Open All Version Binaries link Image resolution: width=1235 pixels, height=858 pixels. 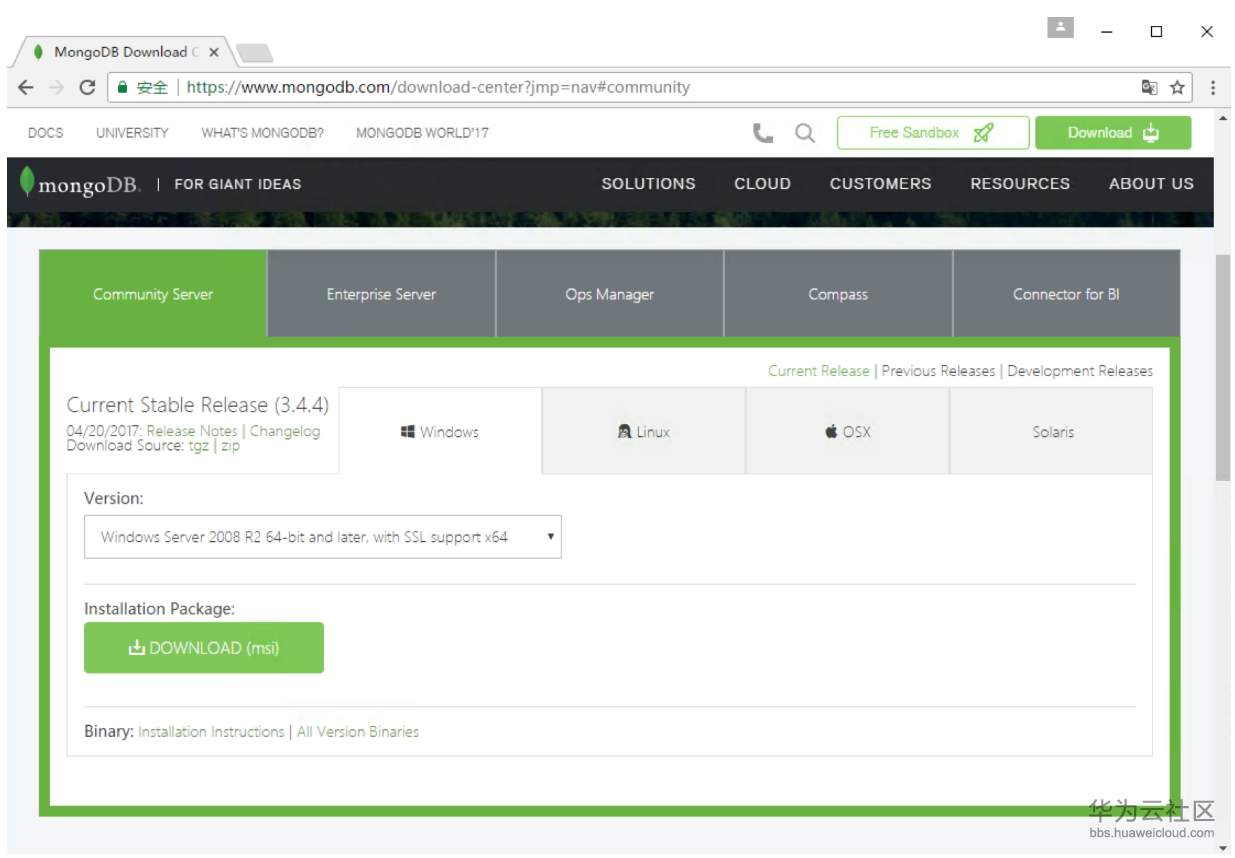point(358,732)
